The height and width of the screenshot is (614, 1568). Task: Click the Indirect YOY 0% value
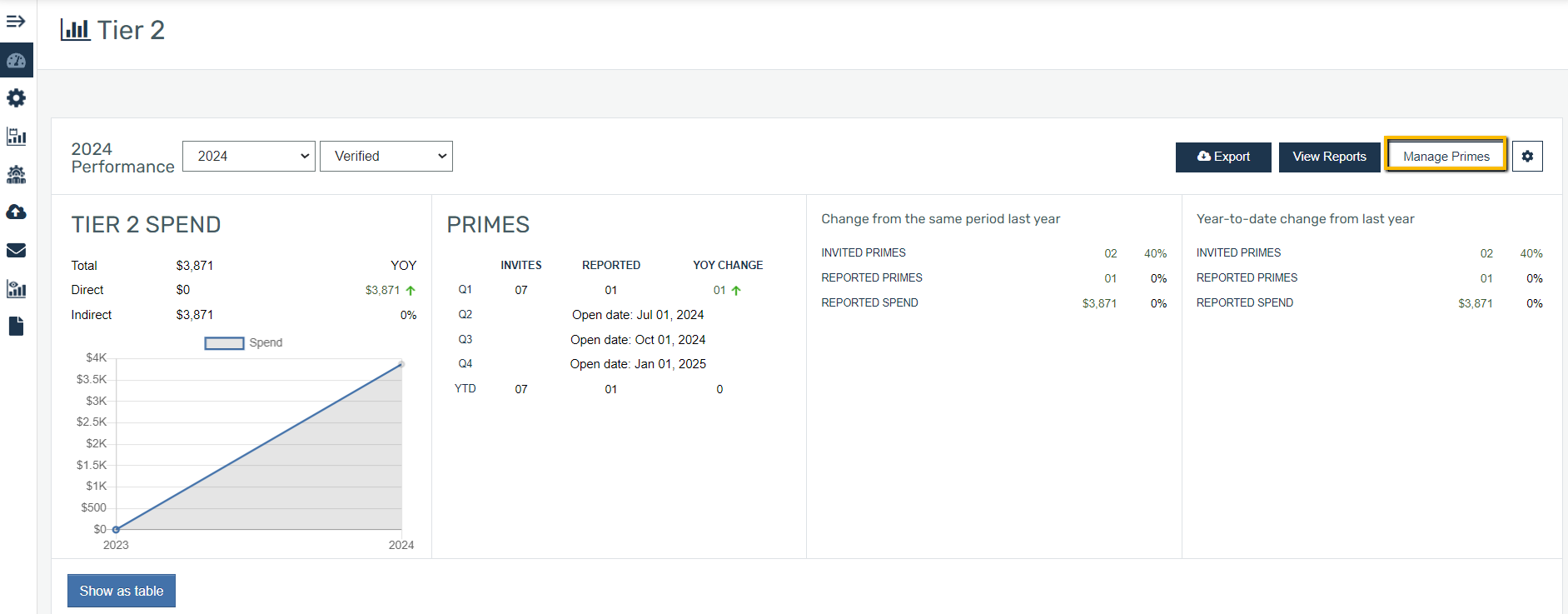tap(408, 315)
